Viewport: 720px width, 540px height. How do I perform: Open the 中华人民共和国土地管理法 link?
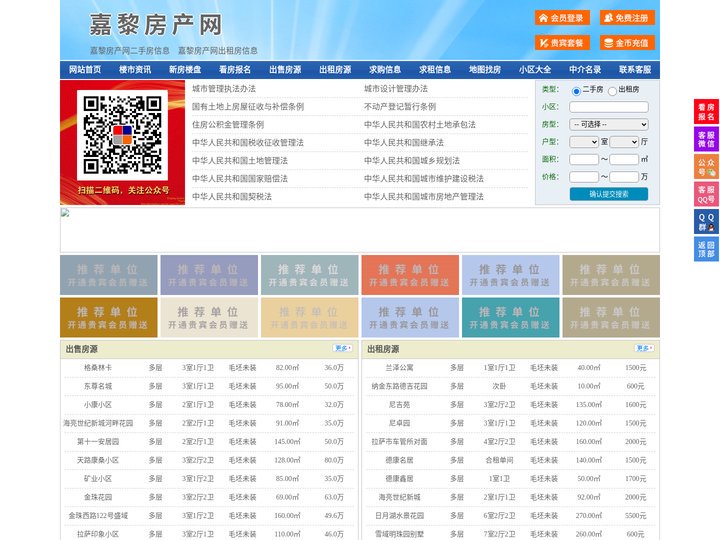240,161
